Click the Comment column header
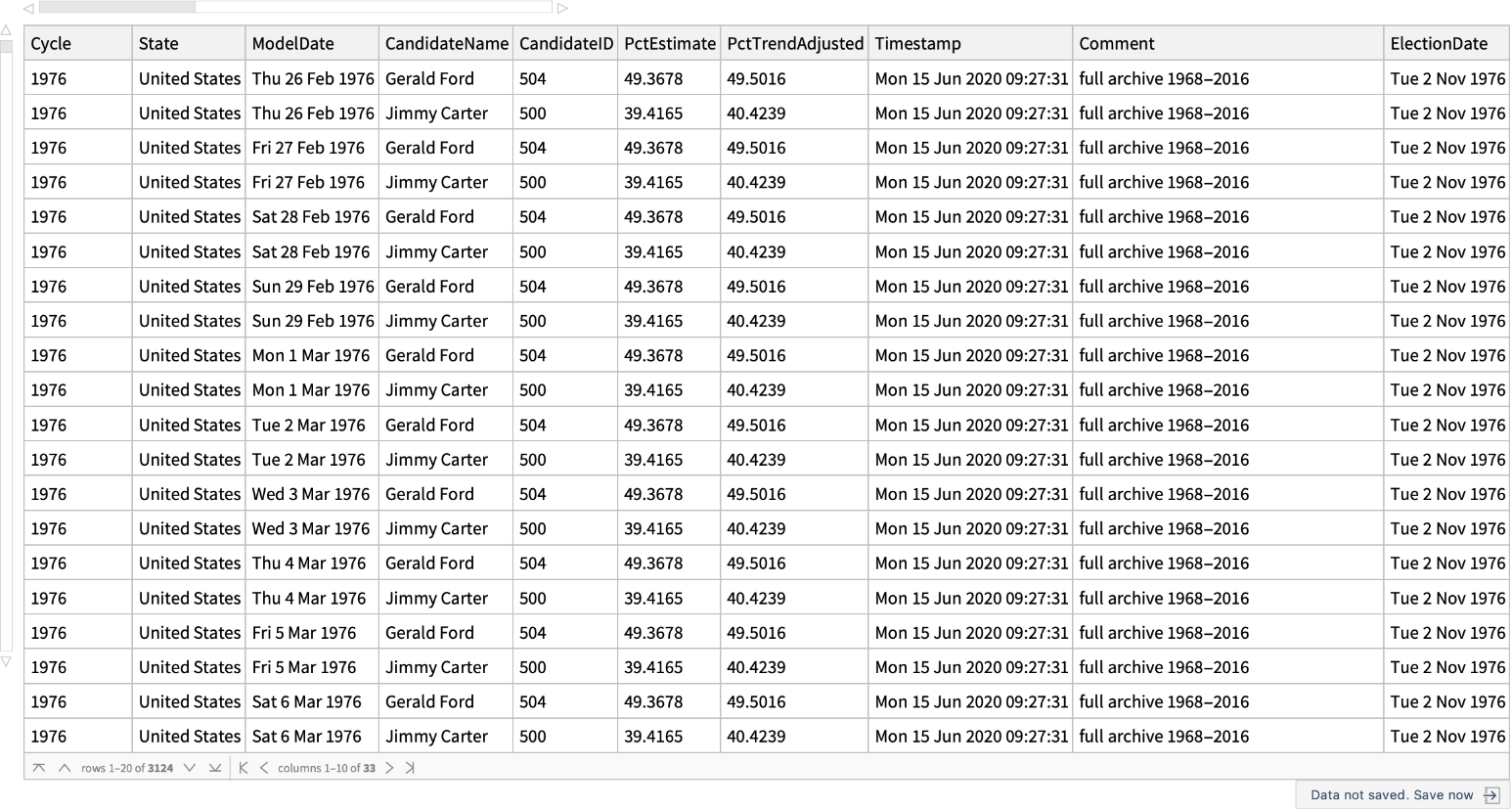This screenshot has height=810, width=1512. [1116, 43]
